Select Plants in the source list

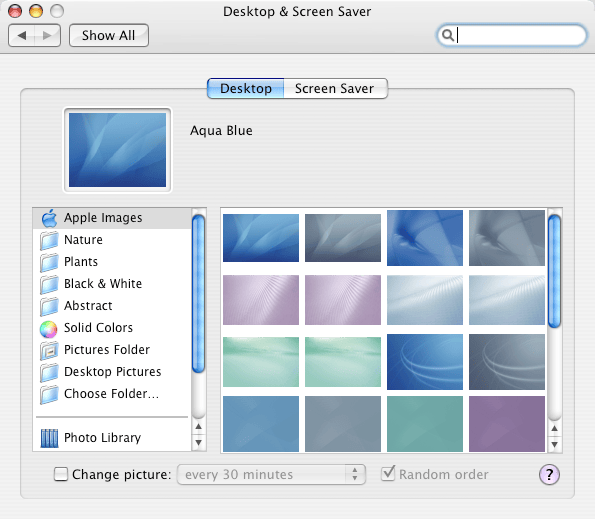[x=112, y=262]
